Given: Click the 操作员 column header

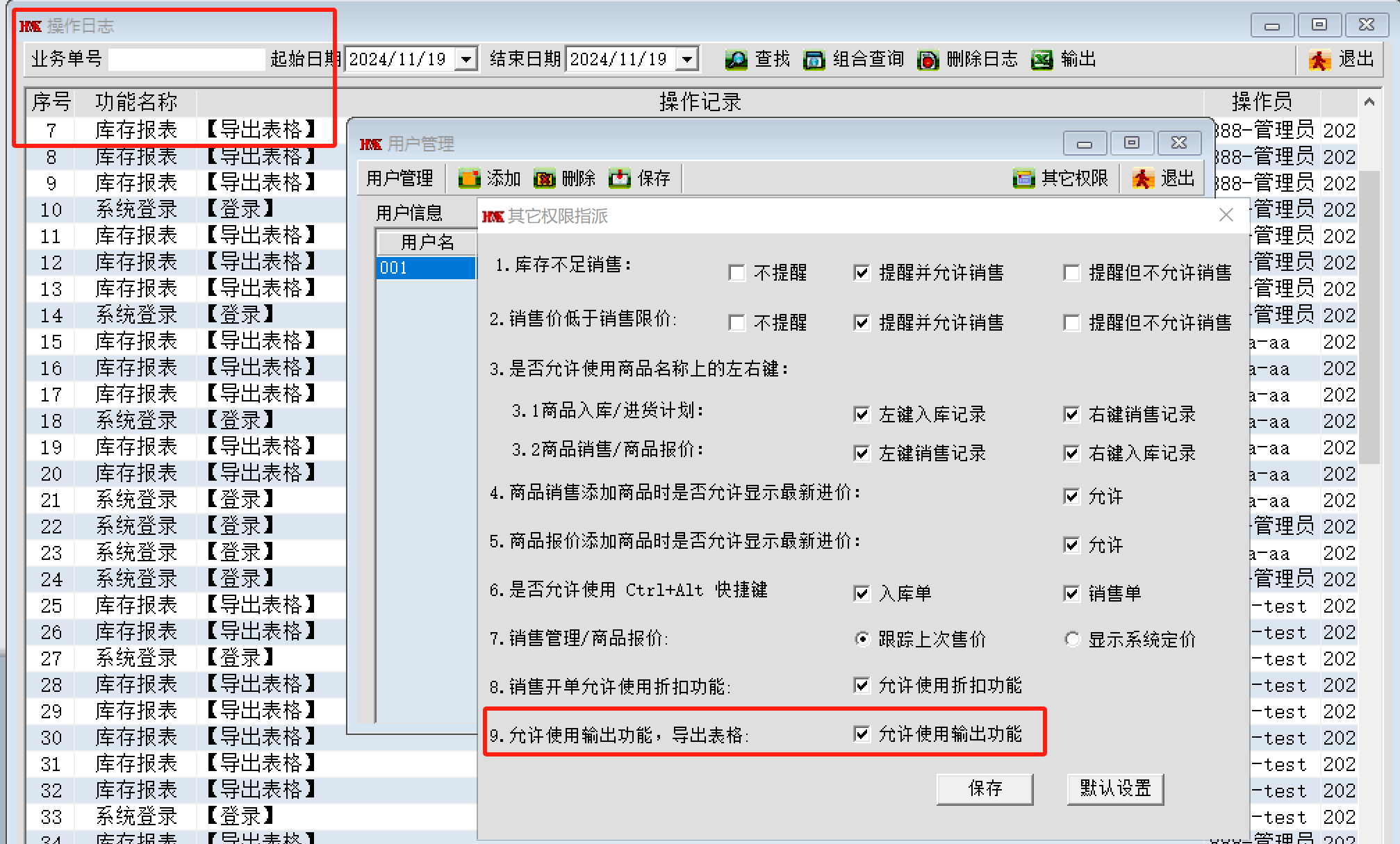Looking at the screenshot, I should pyautogui.click(x=1262, y=102).
